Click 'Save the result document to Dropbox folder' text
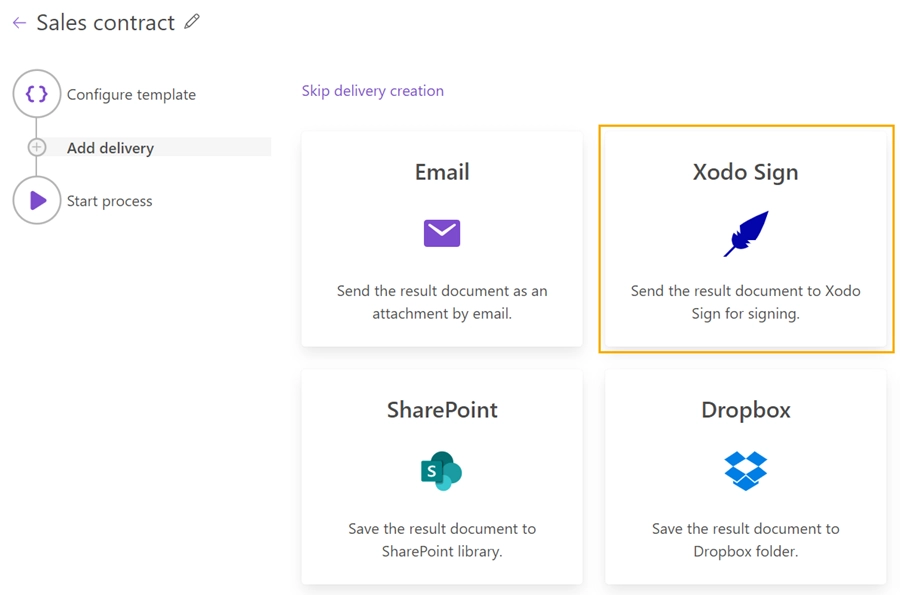This screenshot has height=595, width=900. click(x=746, y=540)
